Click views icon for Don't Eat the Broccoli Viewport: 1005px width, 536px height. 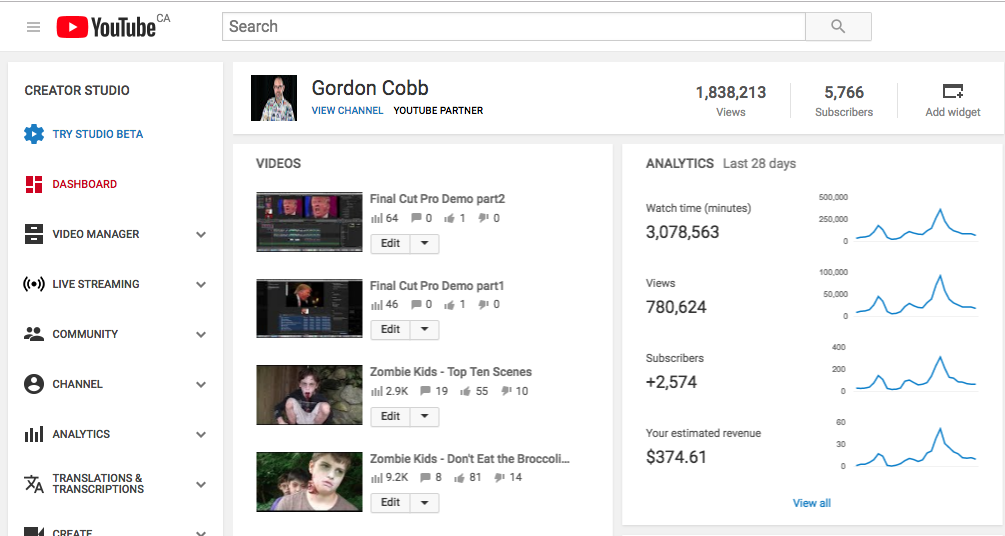click(x=377, y=478)
